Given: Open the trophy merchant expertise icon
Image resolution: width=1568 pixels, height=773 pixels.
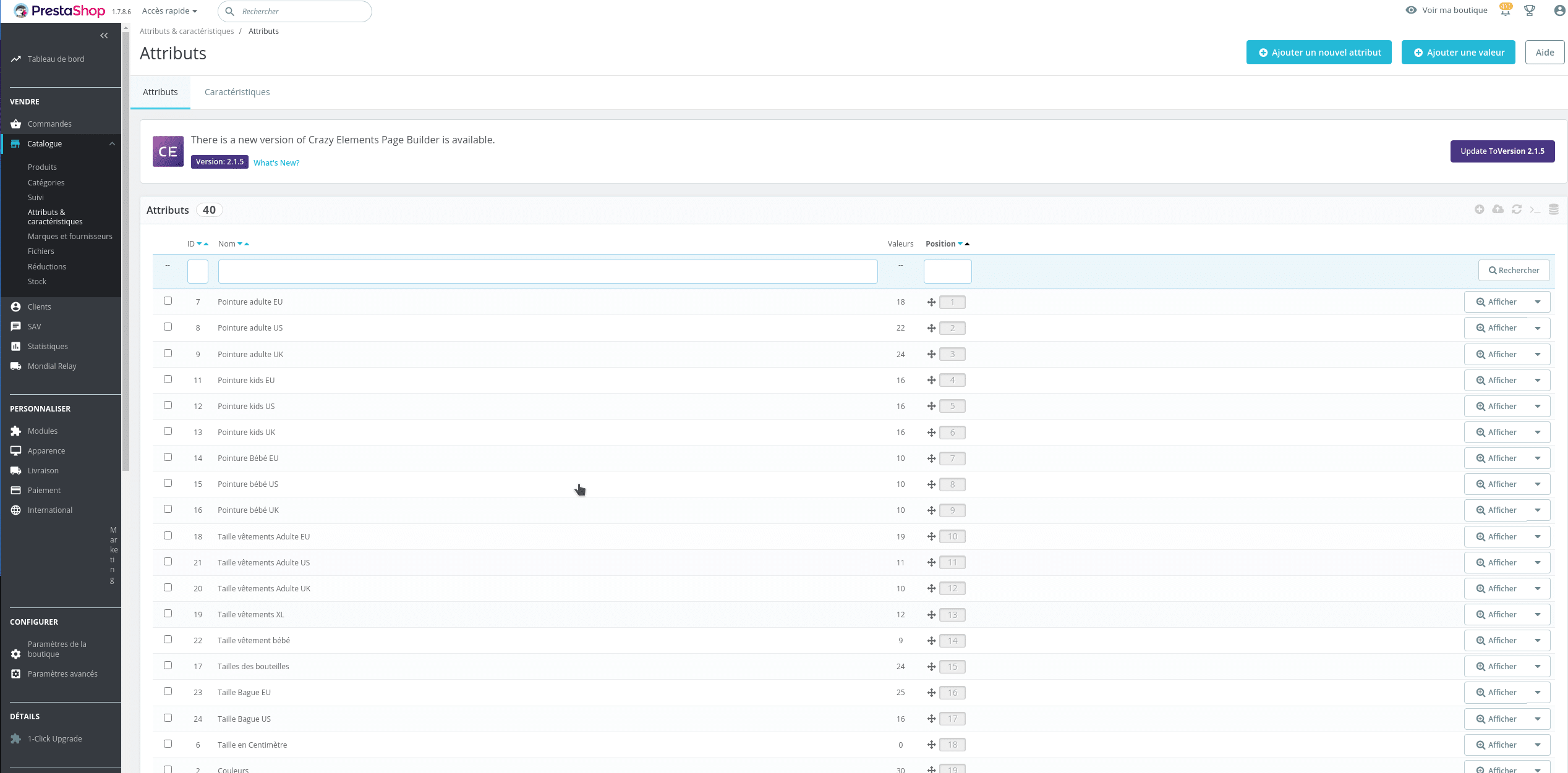Looking at the screenshot, I should [x=1530, y=11].
